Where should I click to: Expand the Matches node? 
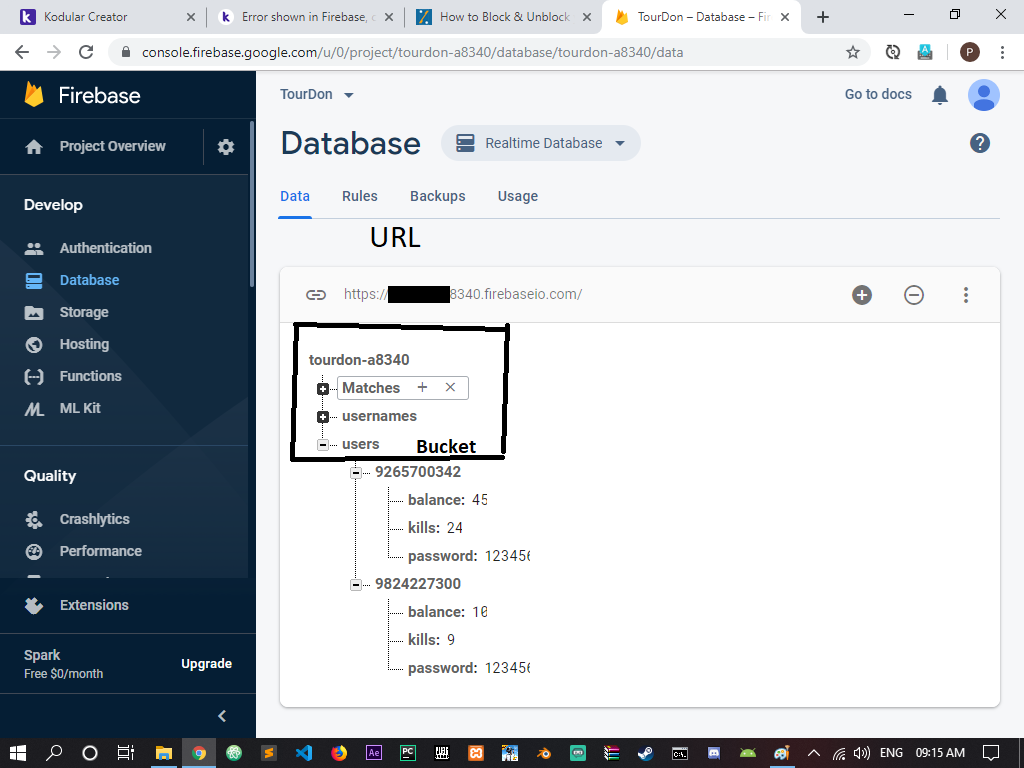323,389
